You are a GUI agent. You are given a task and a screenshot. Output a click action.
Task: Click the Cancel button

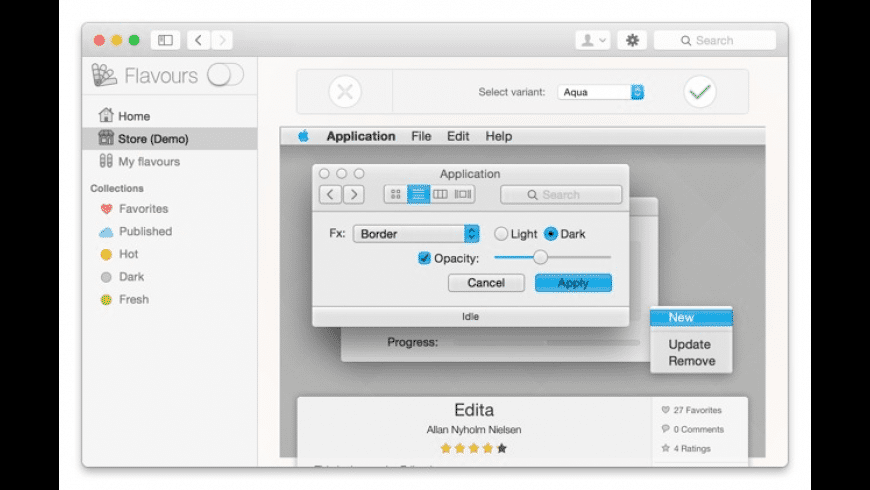tap(486, 283)
